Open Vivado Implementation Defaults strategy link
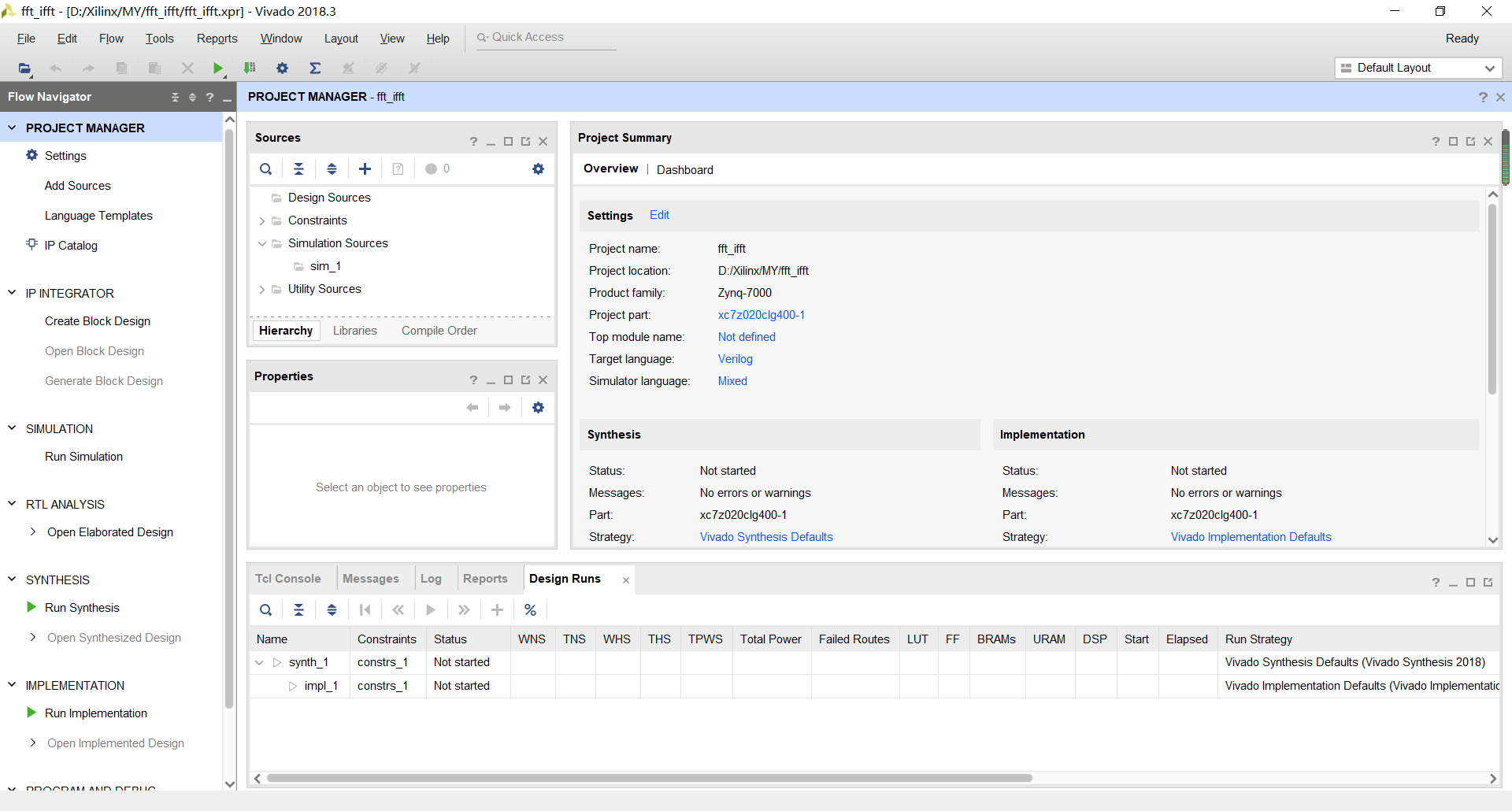The image size is (1512, 811). coord(1251,537)
